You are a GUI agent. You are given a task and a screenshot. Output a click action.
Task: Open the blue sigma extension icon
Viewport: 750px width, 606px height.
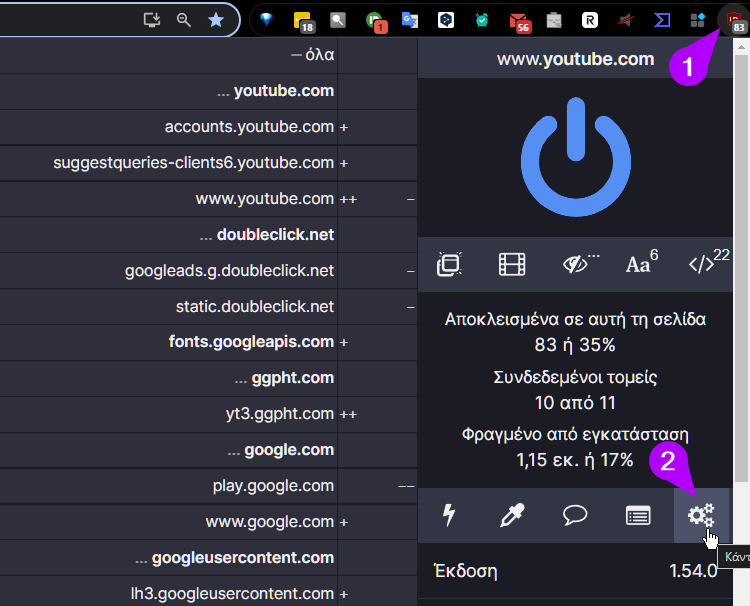coord(662,20)
